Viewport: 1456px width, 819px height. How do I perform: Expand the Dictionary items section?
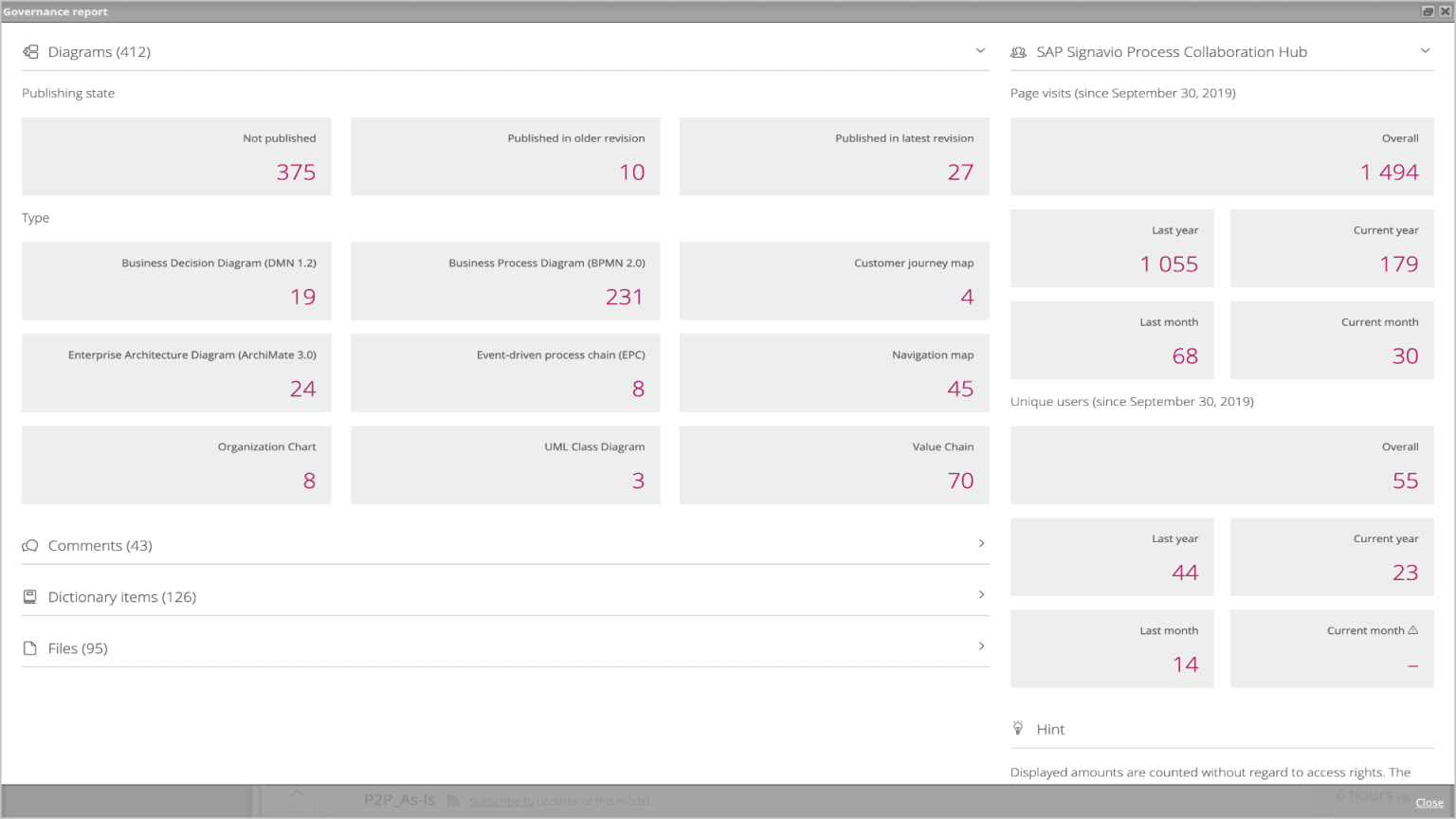point(981,594)
